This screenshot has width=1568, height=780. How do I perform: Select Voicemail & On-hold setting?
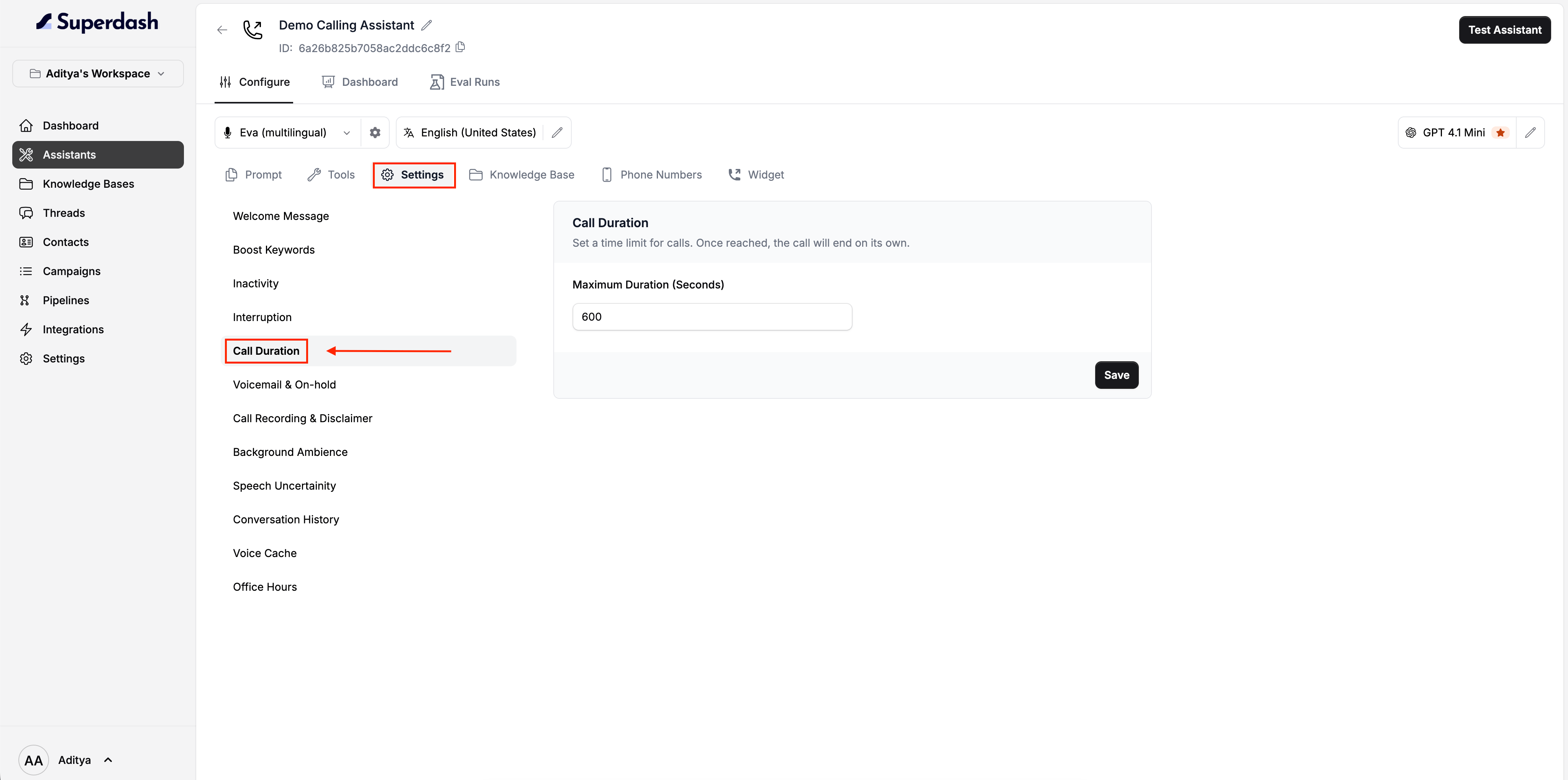point(369,385)
